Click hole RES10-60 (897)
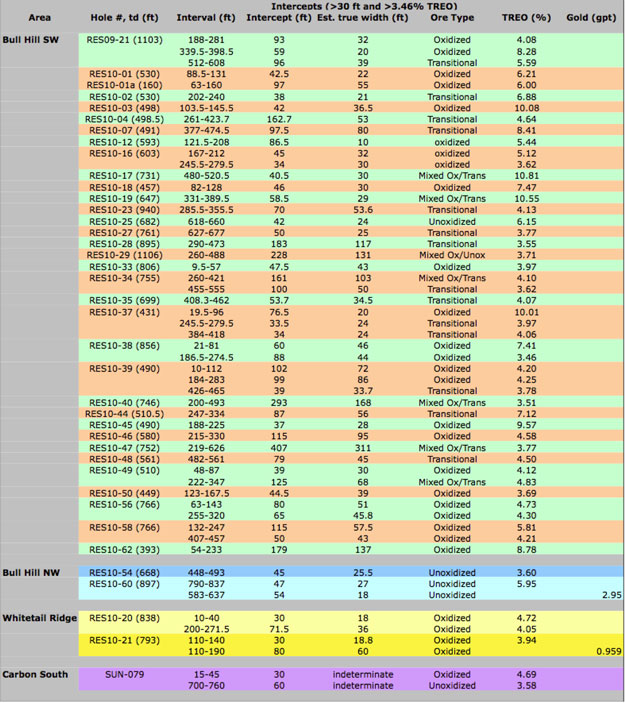 coord(124,584)
